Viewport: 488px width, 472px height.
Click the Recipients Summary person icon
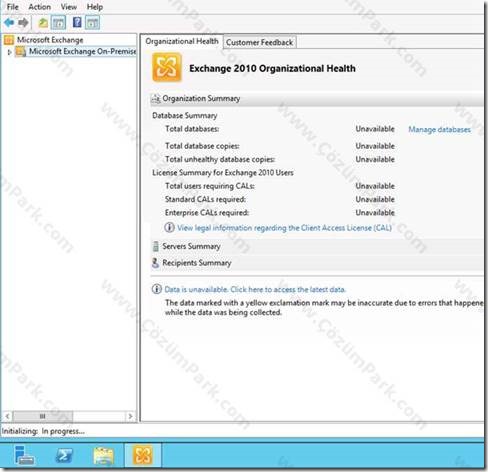point(155,263)
